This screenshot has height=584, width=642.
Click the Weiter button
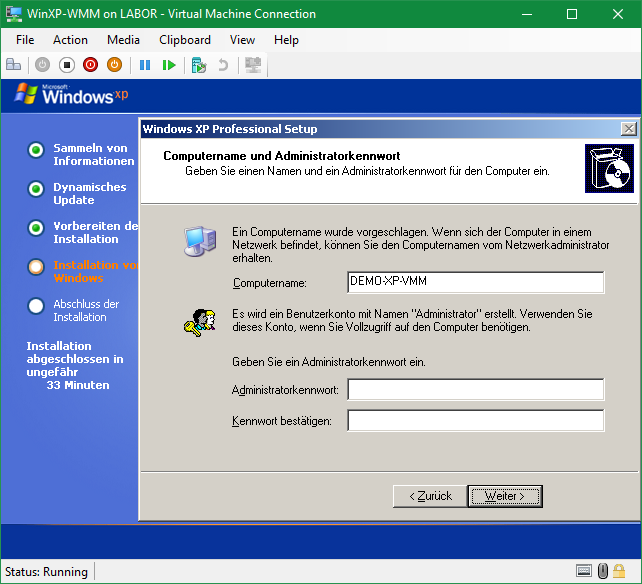click(x=504, y=496)
